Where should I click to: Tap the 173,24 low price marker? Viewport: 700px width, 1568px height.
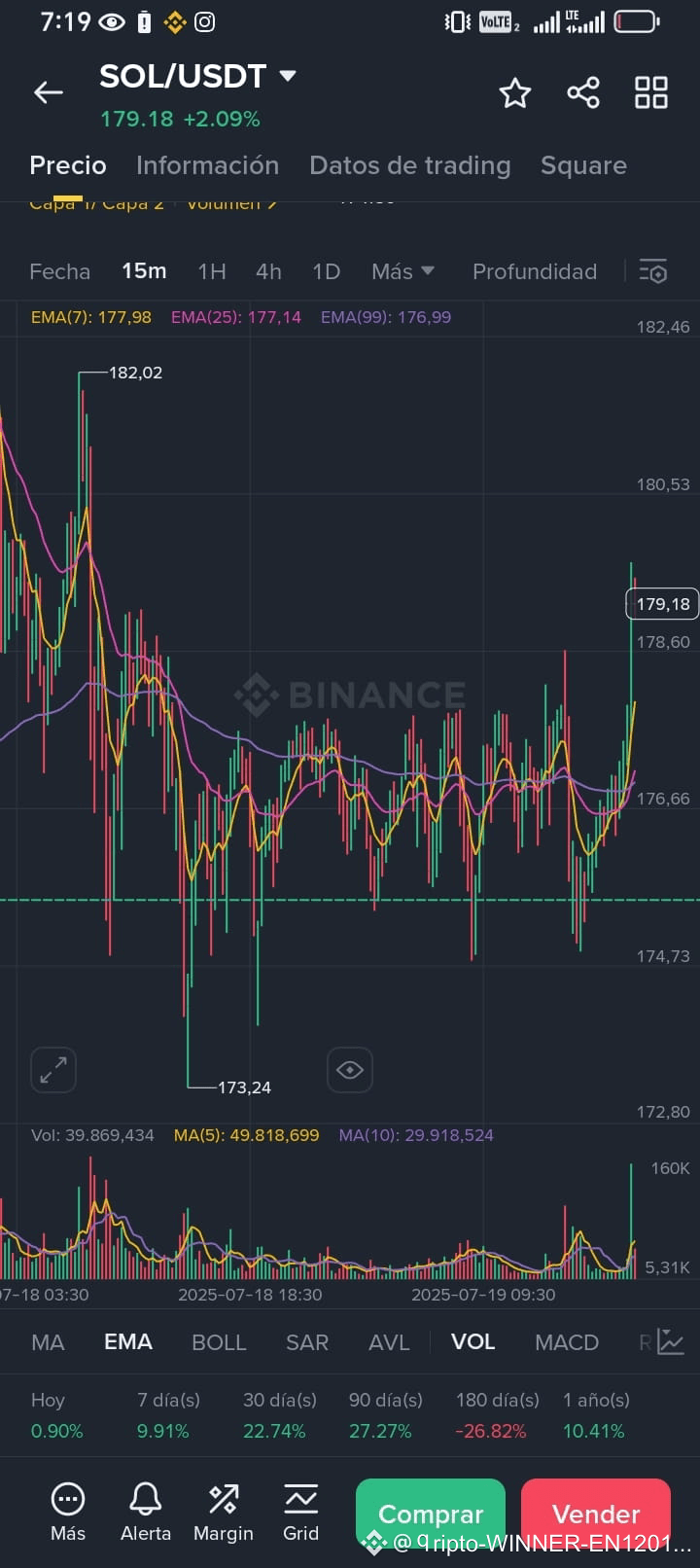244,1087
